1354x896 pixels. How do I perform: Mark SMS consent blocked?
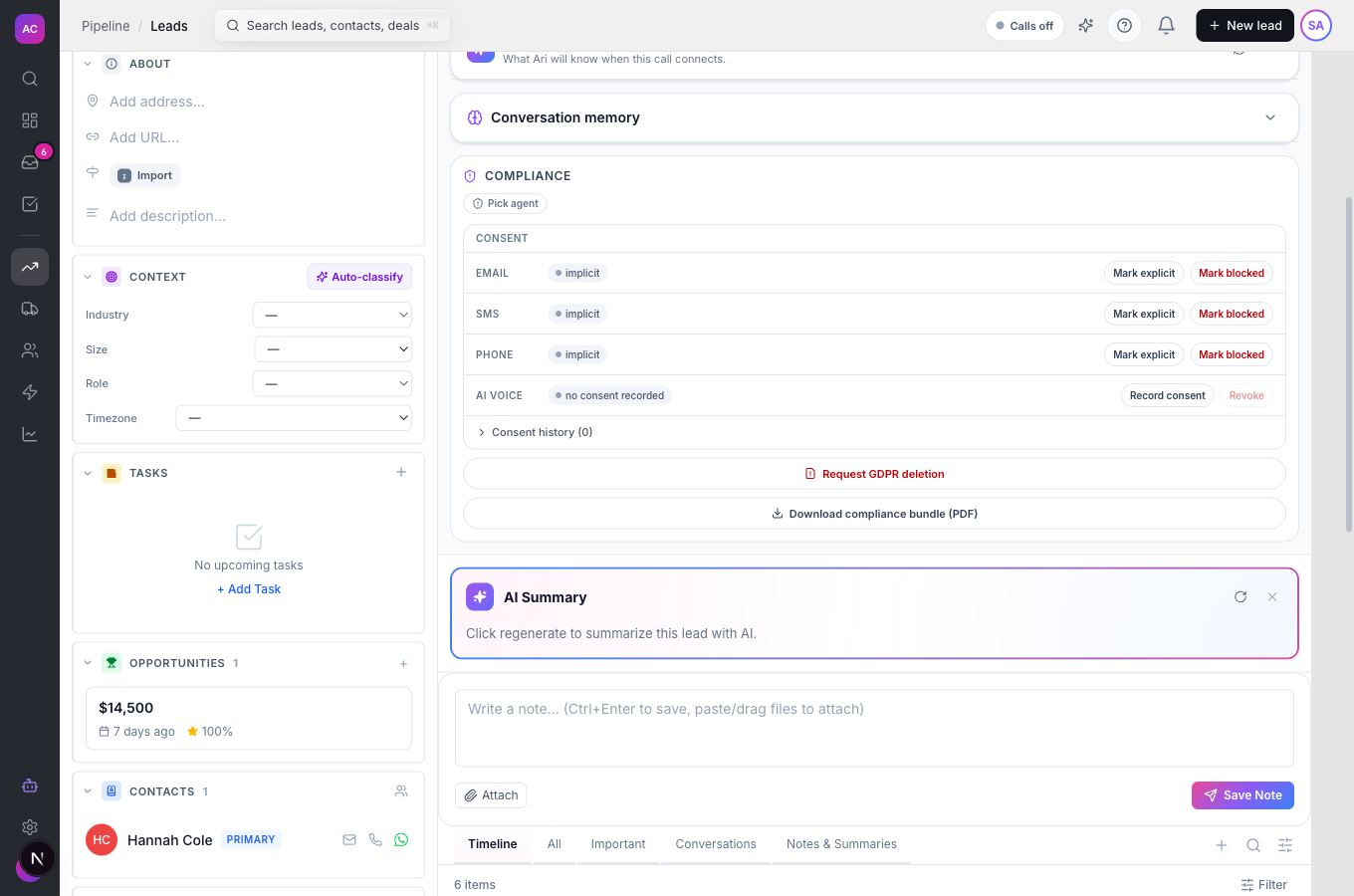pyautogui.click(x=1232, y=314)
